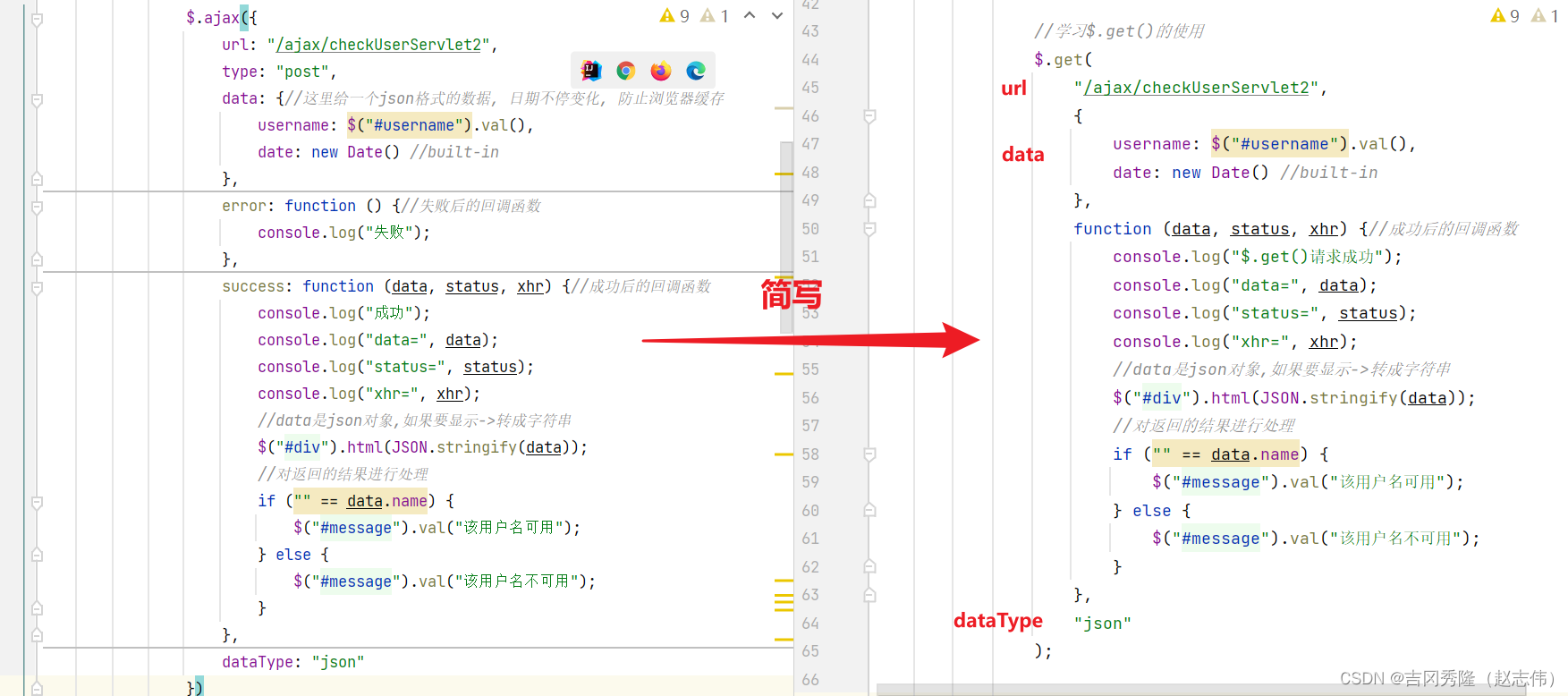Click the 9 warnings indicator in $.ajax editor

pos(674,16)
